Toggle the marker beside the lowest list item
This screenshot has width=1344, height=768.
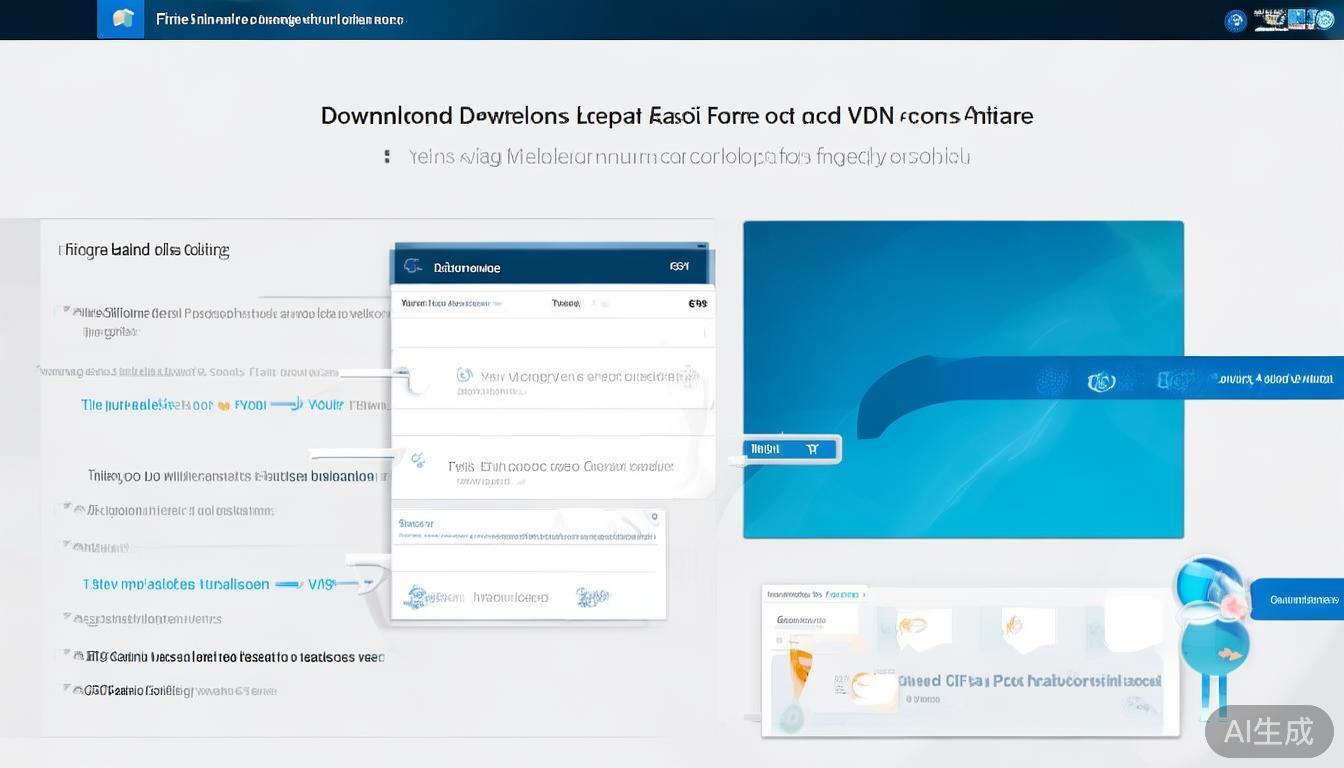point(68,689)
